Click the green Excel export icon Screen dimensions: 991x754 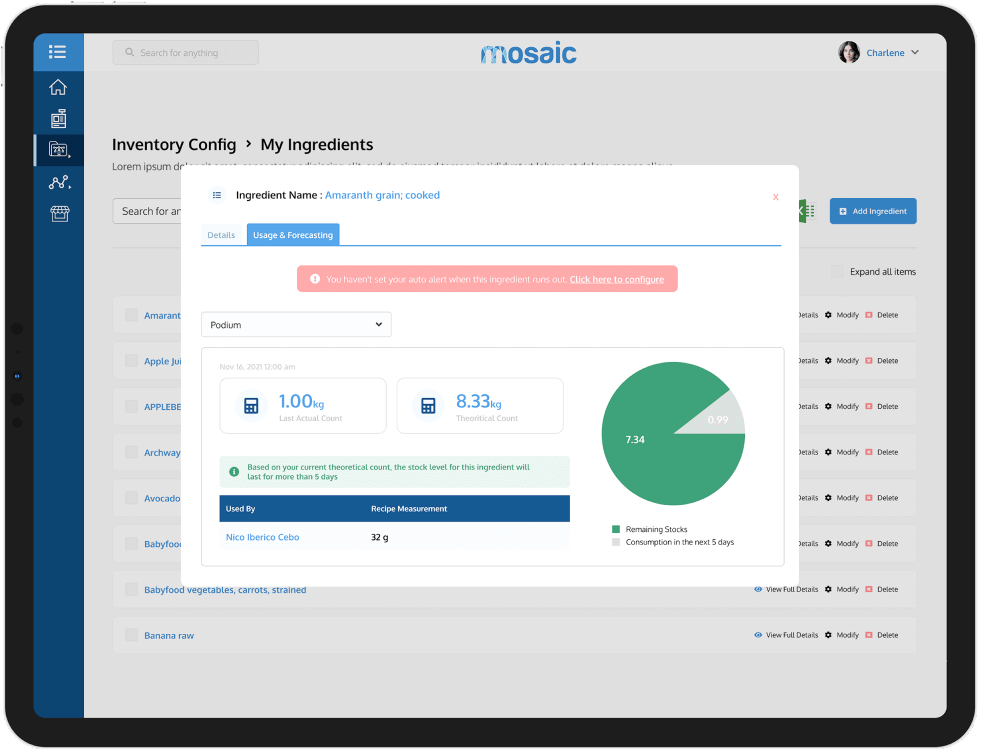(806, 211)
